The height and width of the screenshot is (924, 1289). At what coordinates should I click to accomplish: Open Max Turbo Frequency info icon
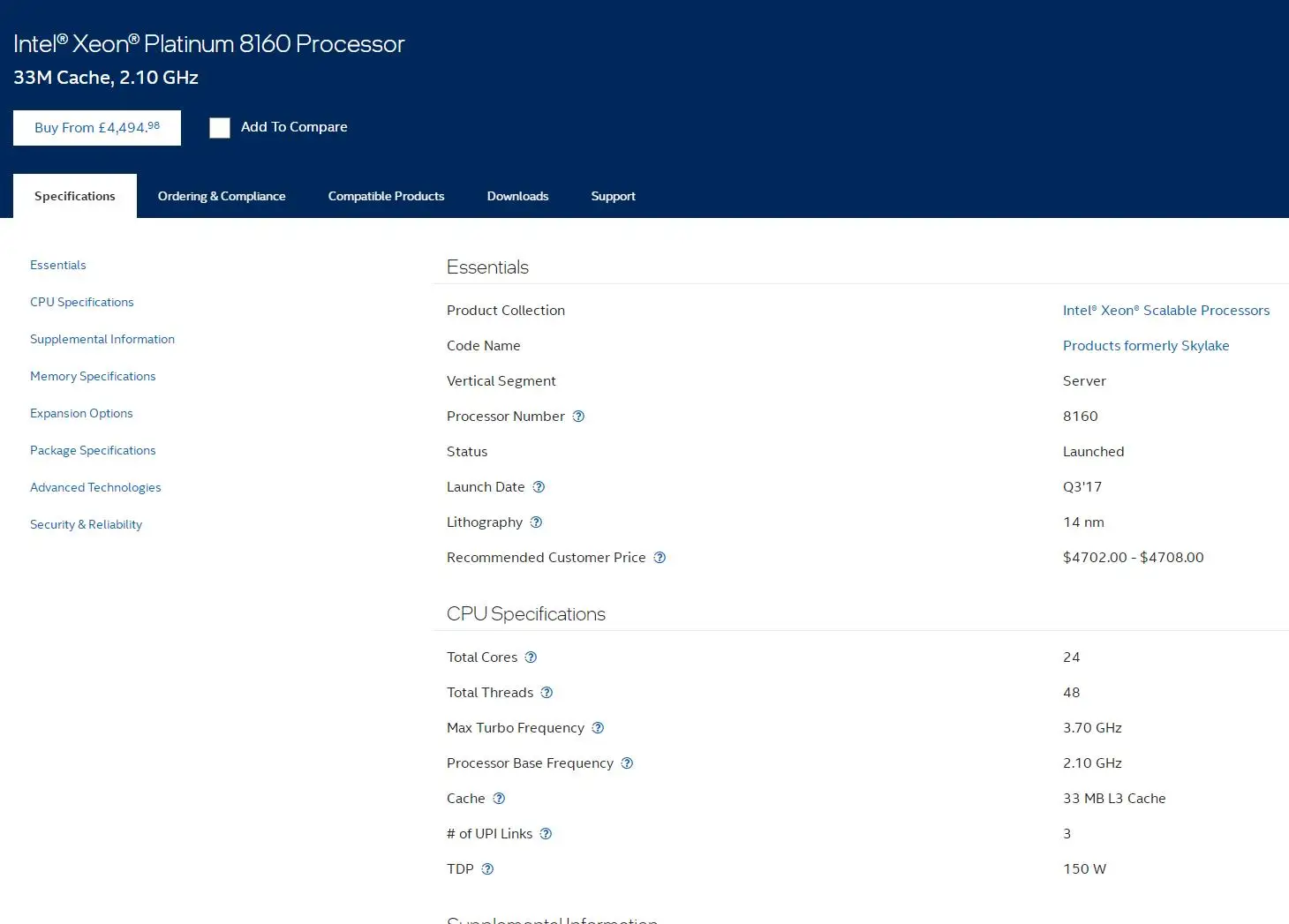[x=598, y=728]
